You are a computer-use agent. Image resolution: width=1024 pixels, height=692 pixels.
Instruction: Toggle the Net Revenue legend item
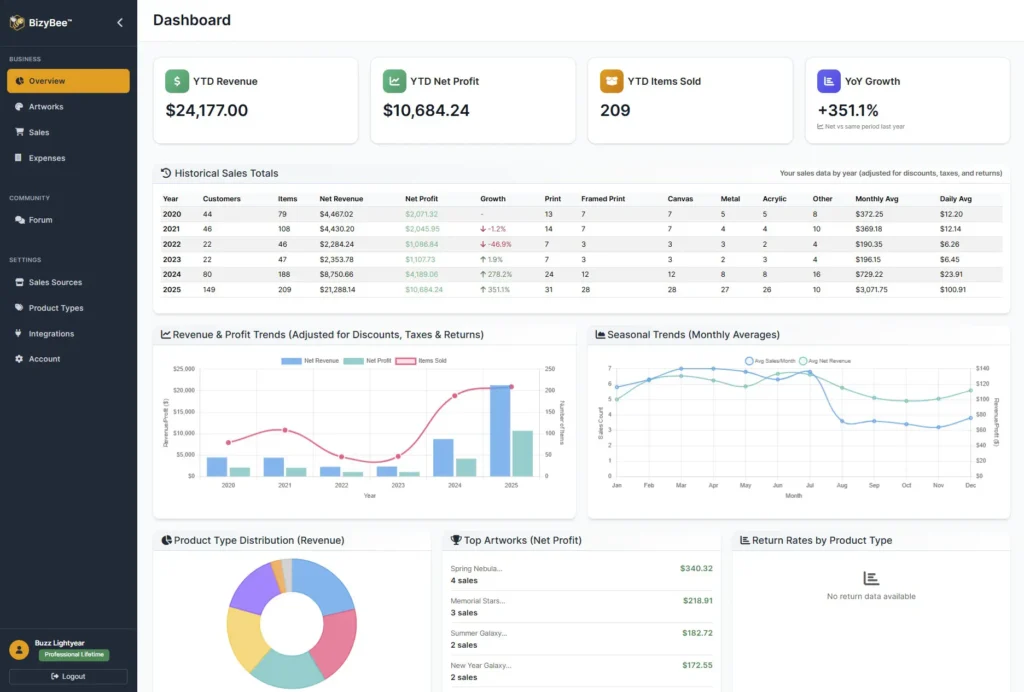(x=310, y=360)
